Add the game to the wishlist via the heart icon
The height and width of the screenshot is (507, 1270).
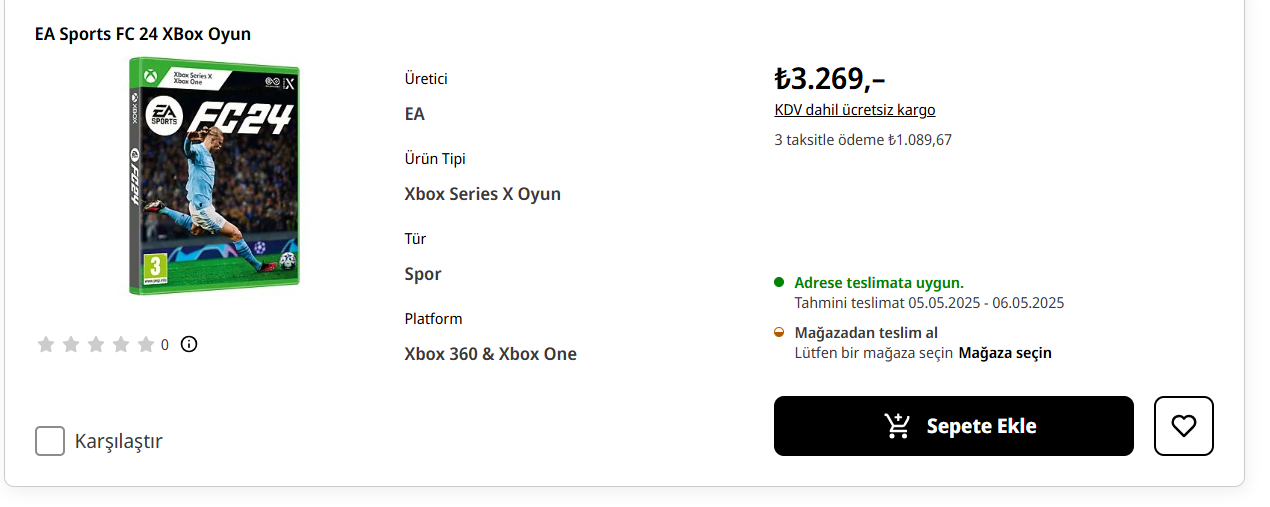[1183, 426]
